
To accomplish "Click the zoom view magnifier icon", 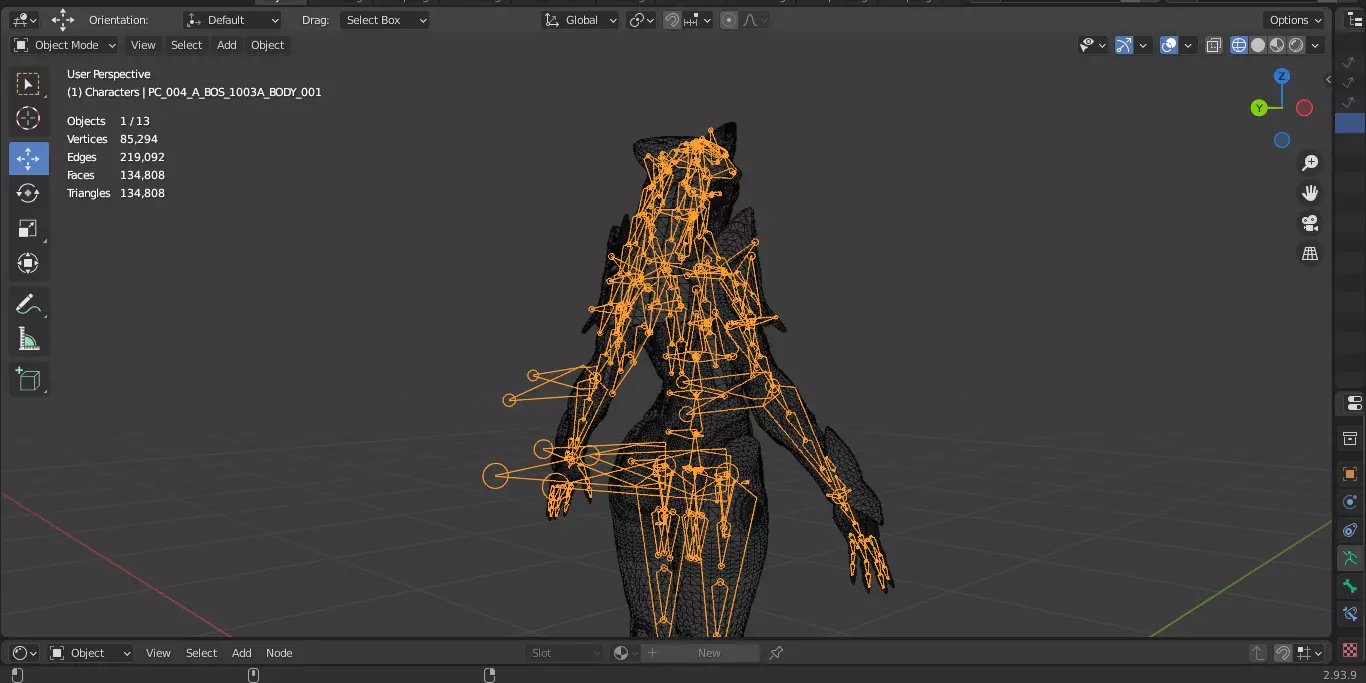I will 1309,163.
